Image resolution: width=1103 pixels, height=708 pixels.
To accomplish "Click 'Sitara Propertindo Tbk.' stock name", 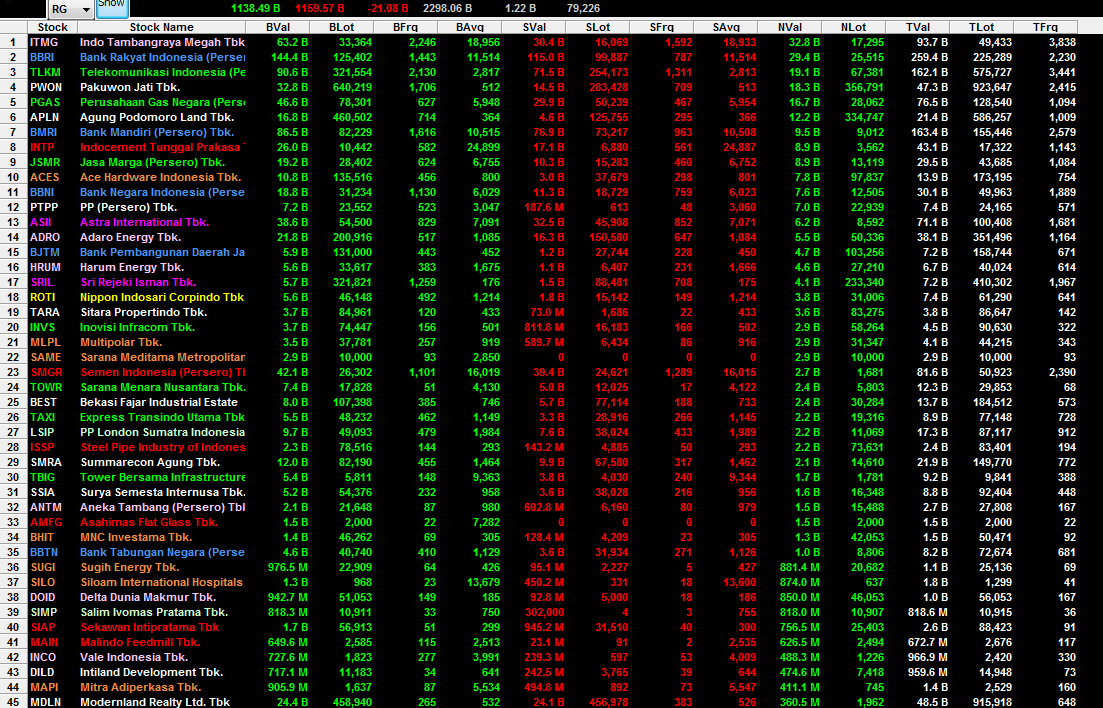I will click(144, 312).
